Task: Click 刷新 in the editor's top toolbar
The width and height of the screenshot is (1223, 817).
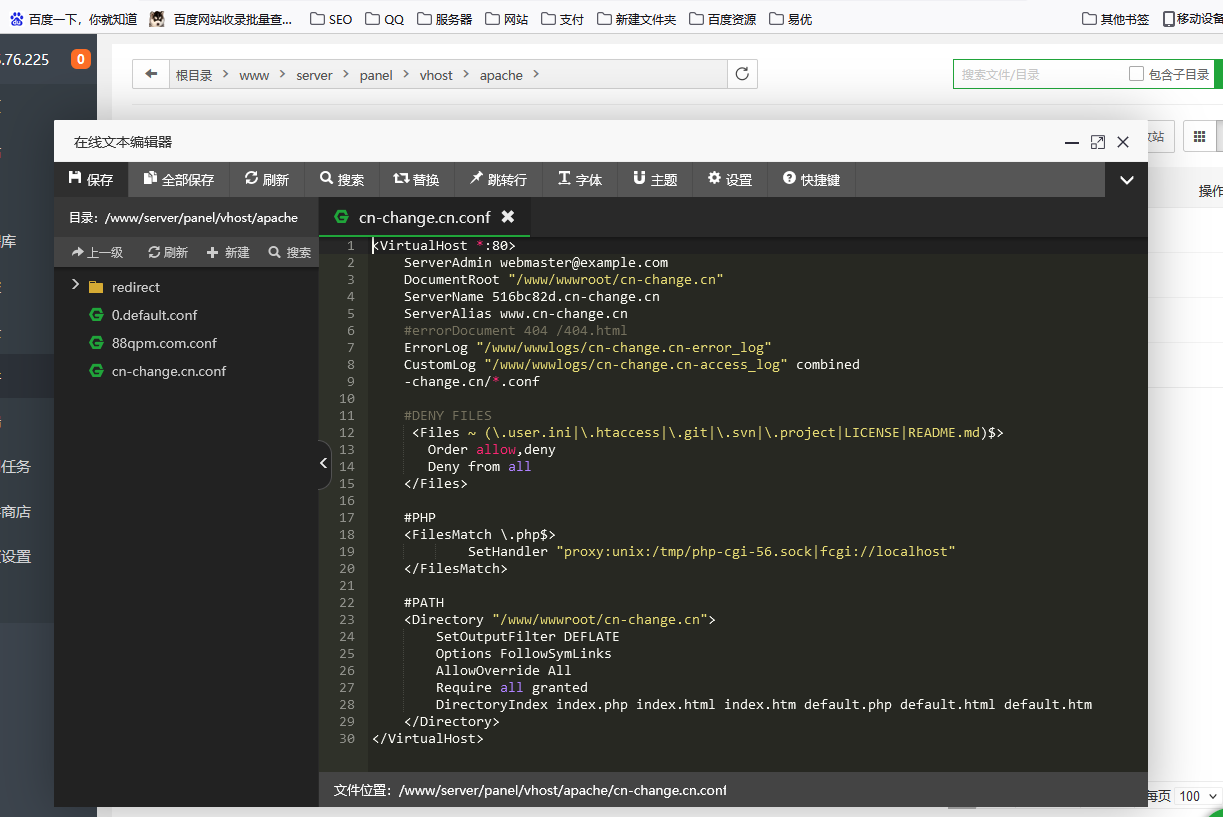Action: click(267, 180)
